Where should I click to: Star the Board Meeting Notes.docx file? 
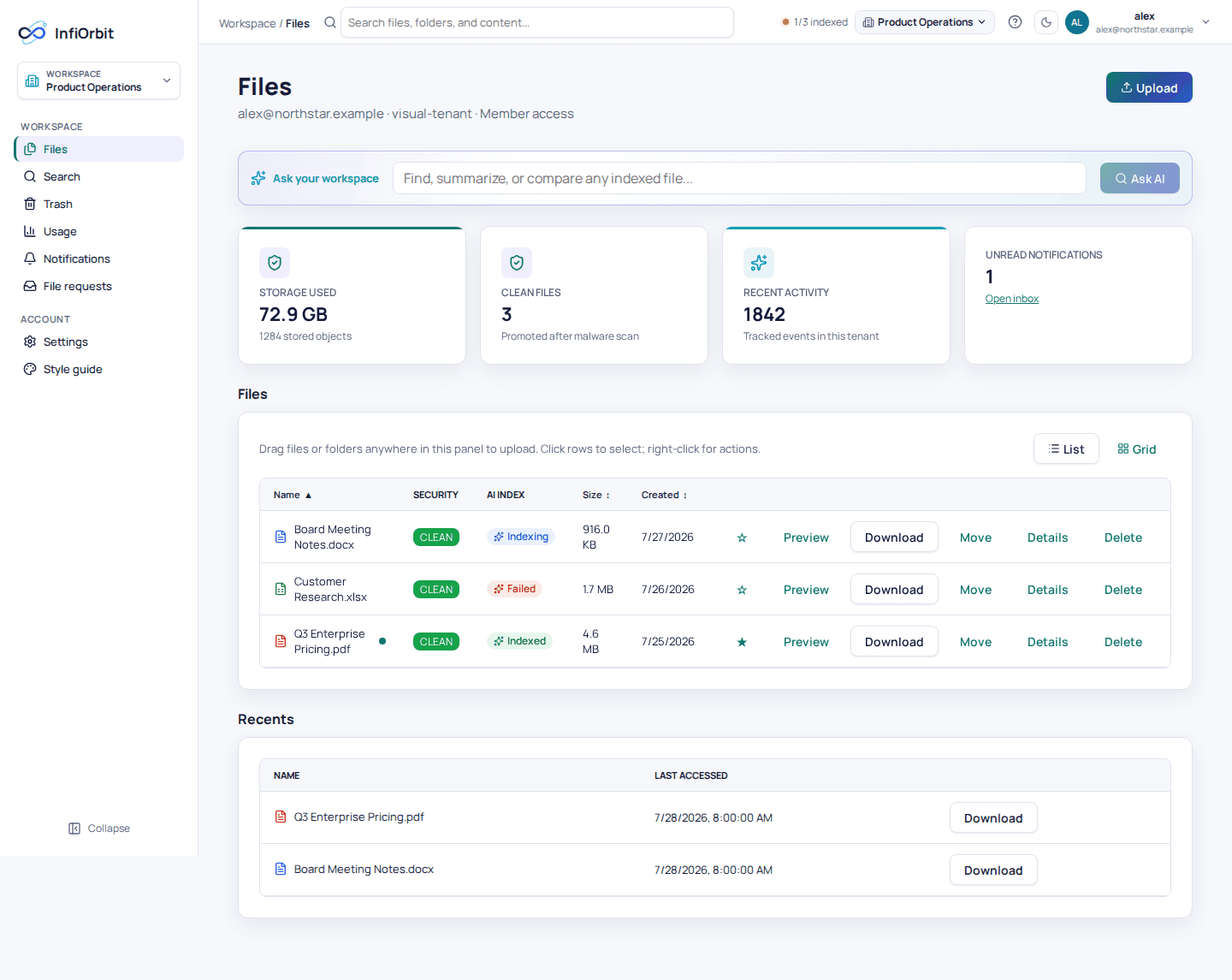(x=742, y=538)
